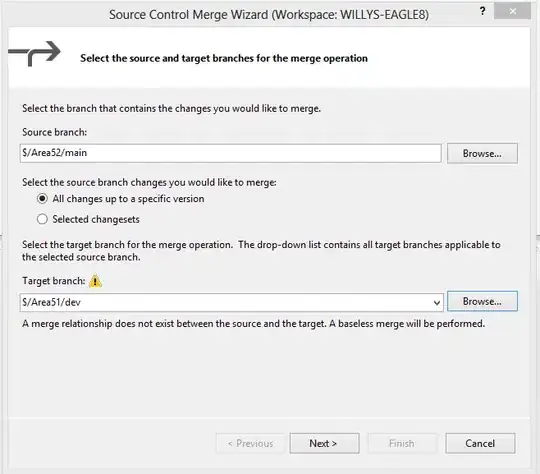Expand the Target branch dropdown arrow

437,303
